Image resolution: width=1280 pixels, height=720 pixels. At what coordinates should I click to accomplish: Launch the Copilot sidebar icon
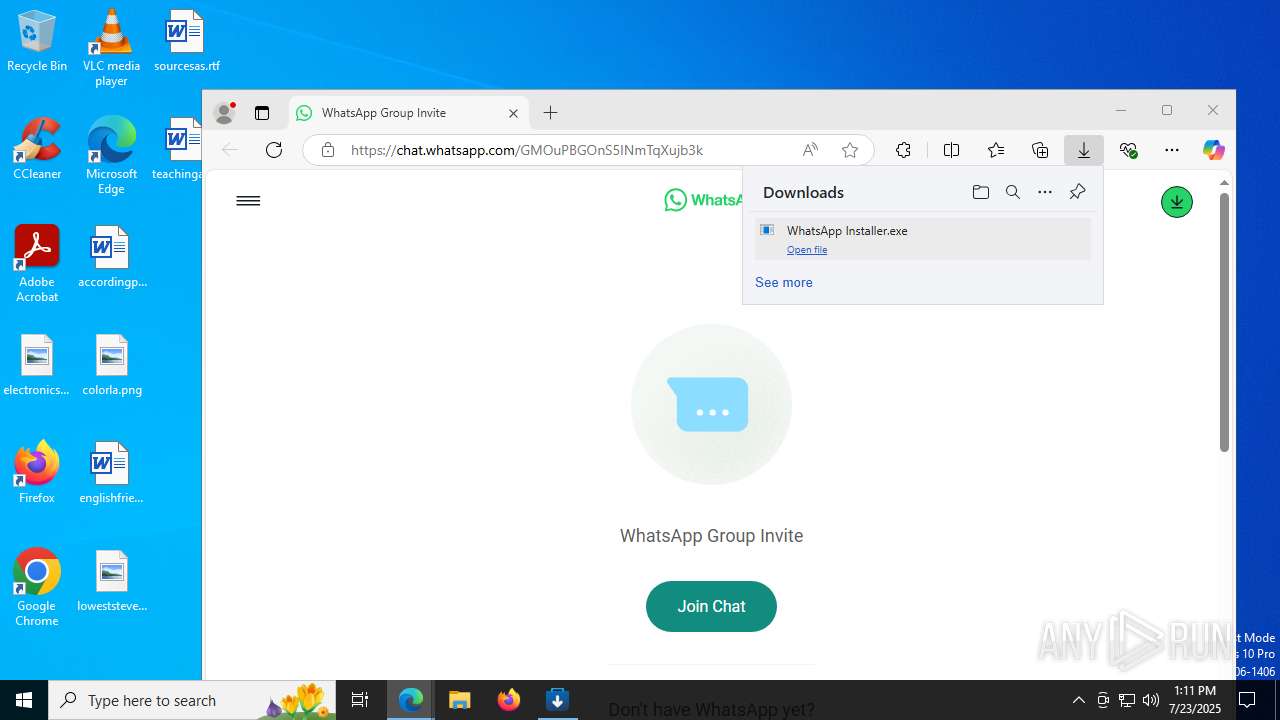(x=1214, y=150)
